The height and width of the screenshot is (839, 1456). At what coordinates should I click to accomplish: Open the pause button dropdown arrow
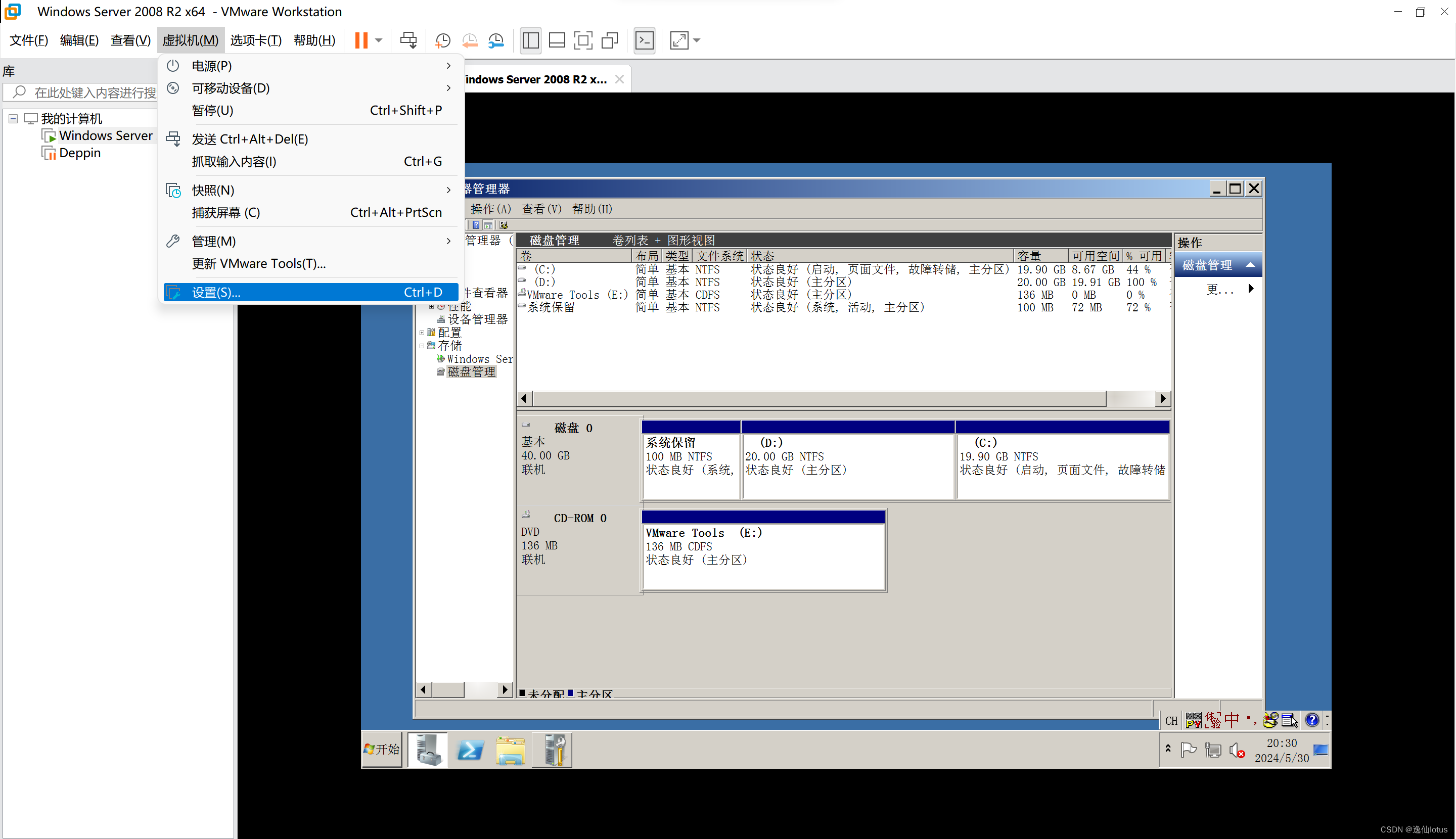pos(378,40)
